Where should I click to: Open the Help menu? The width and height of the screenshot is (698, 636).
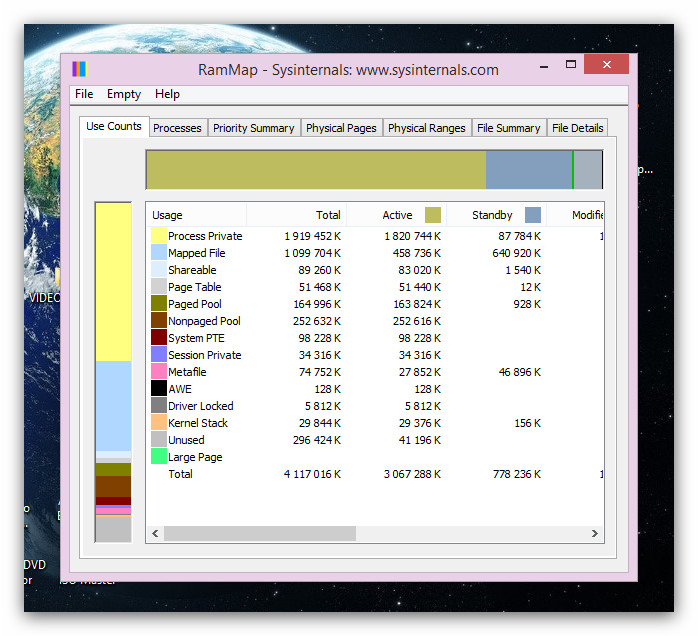point(167,94)
